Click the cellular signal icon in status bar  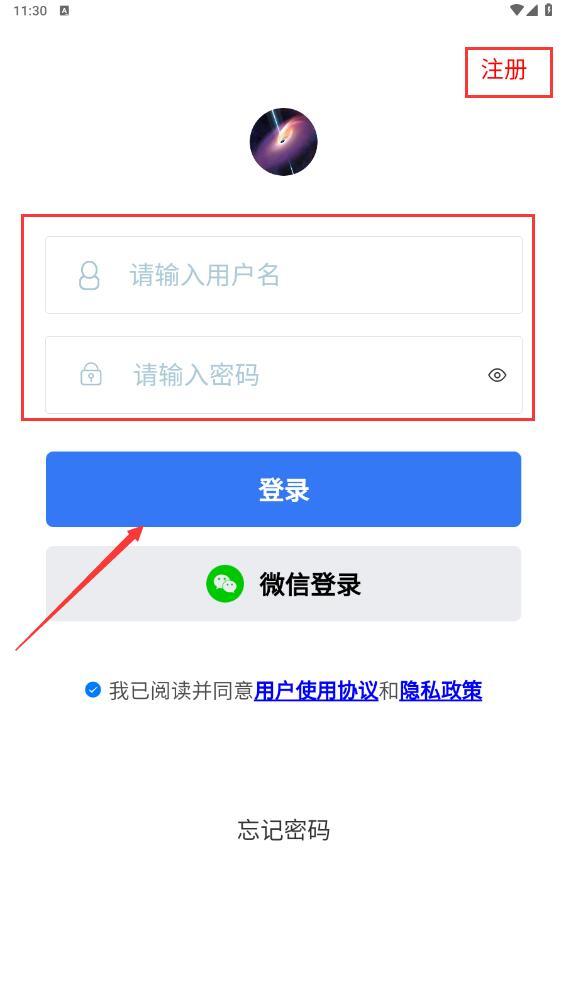(532, 10)
